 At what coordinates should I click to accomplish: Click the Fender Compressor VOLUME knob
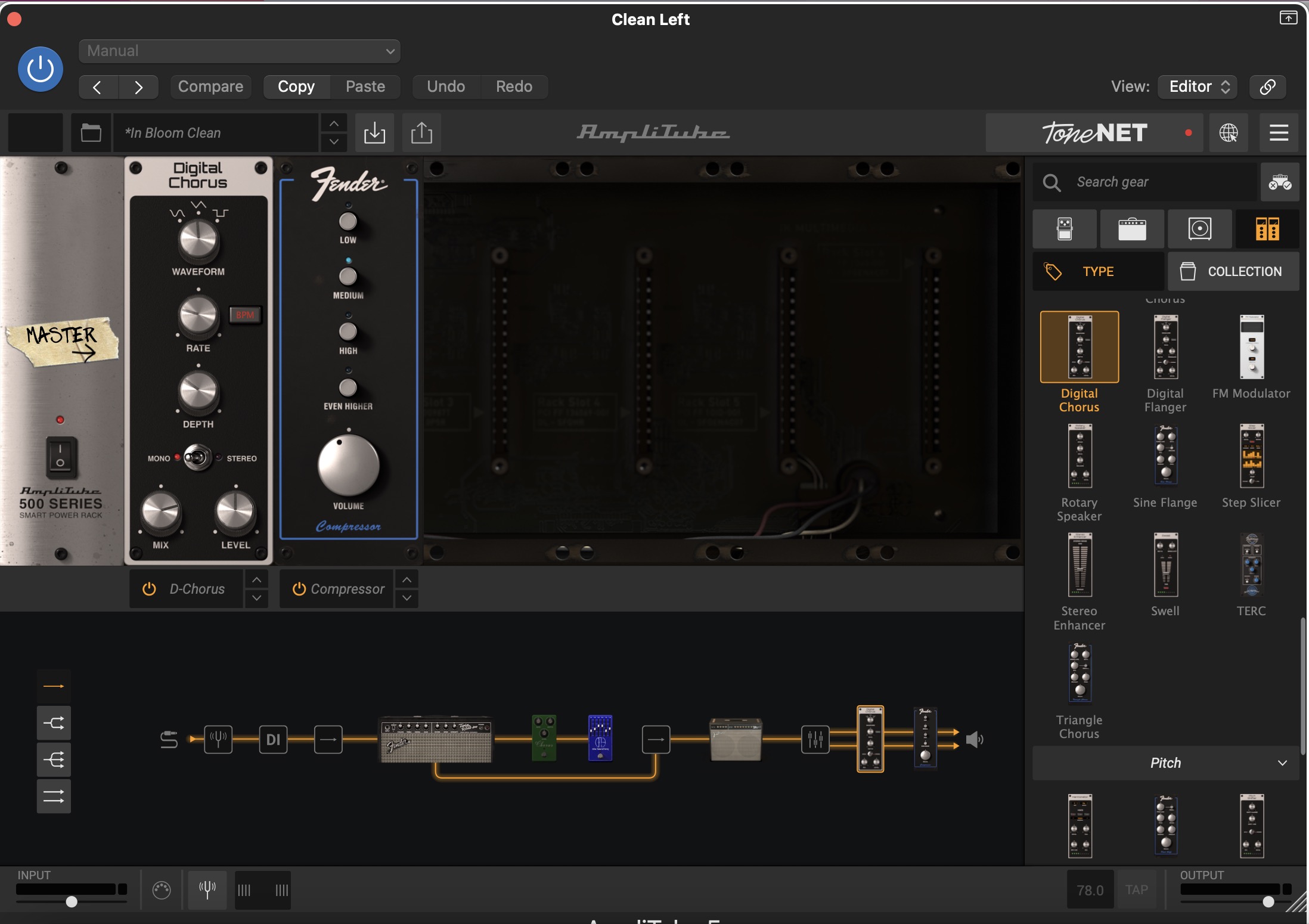click(349, 466)
